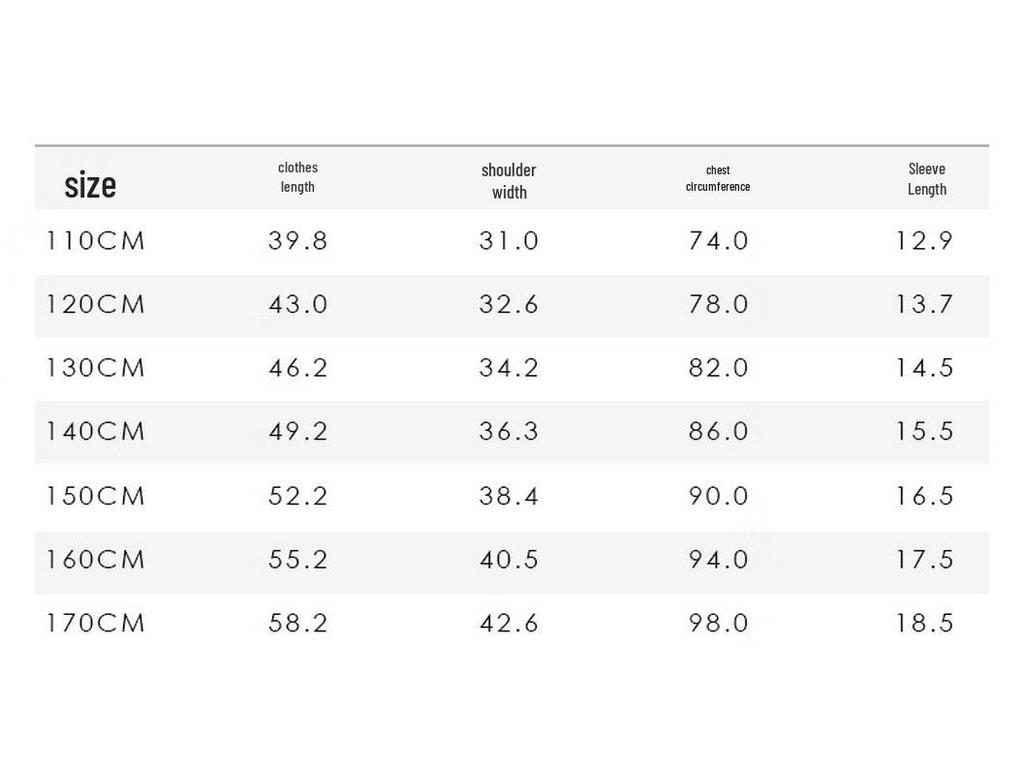Click clothes length value 39.8
This screenshot has height=768, width=1024.
coord(298,241)
